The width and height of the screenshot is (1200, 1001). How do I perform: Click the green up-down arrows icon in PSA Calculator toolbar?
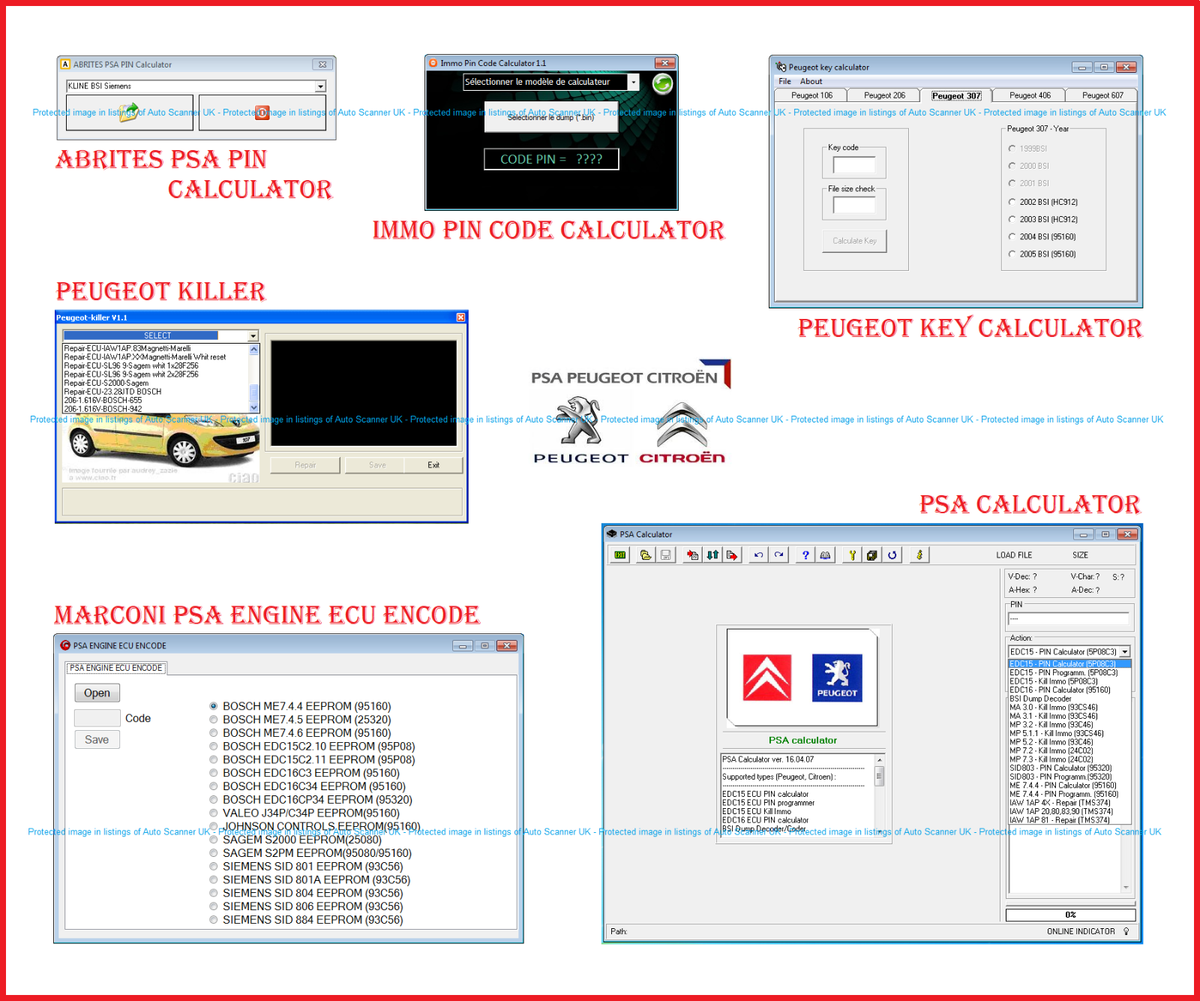click(x=713, y=555)
